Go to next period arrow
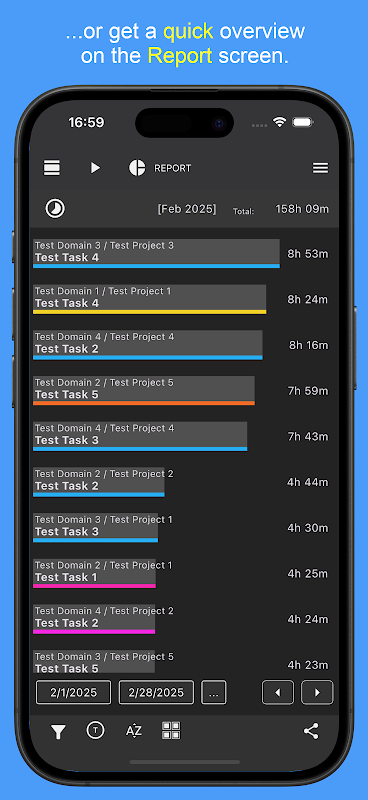Viewport: 368px width, 800px height. click(317, 692)
